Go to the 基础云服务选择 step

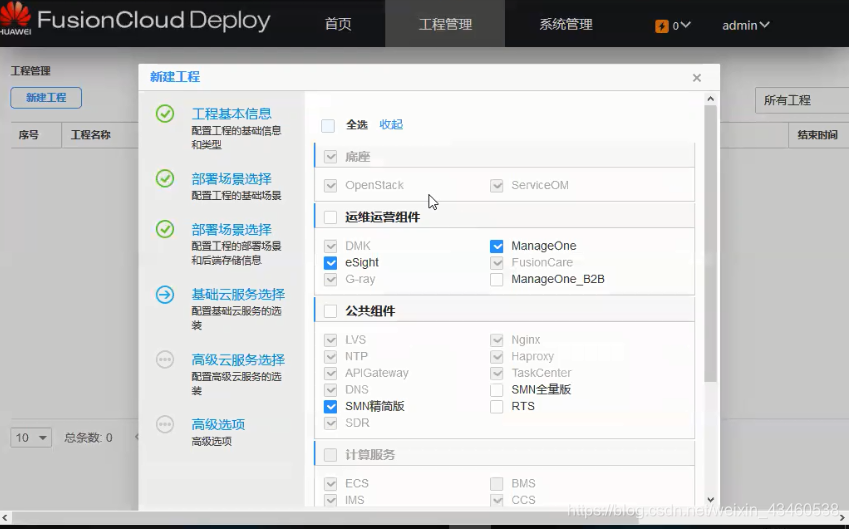pos(238,295)
